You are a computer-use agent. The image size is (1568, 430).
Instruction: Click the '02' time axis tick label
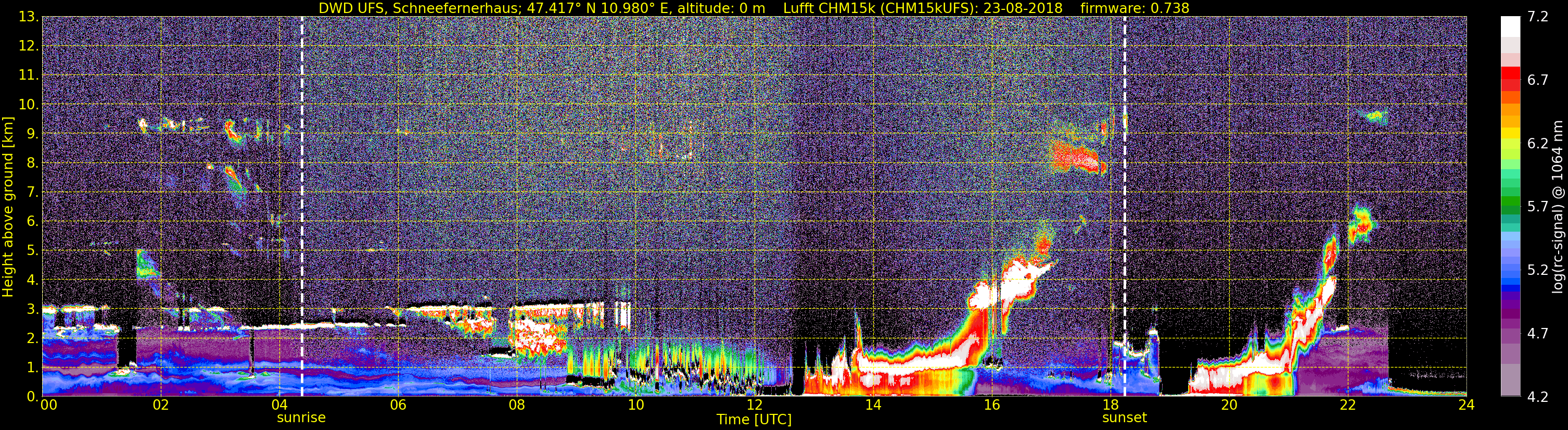click(161, 406)
